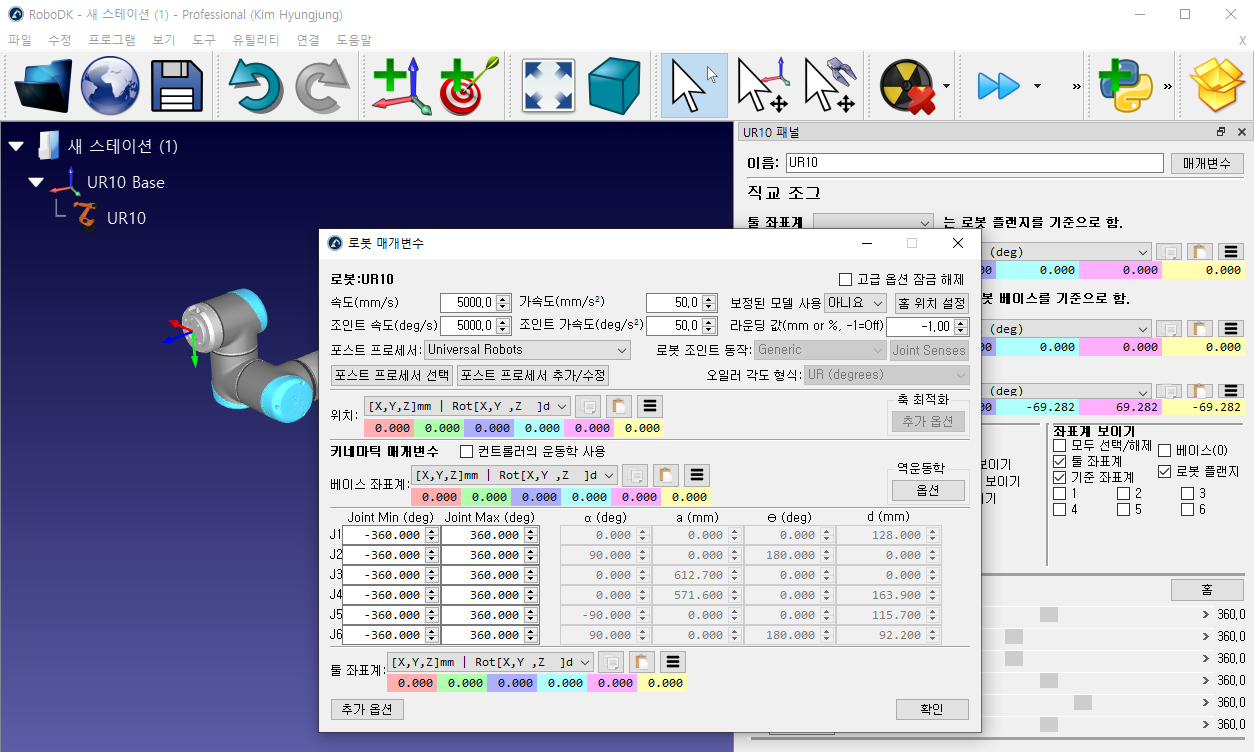Viewport: 1254px width, 752px height.
Task: Click the yellow package box icon
Action: coord(1217,86)
